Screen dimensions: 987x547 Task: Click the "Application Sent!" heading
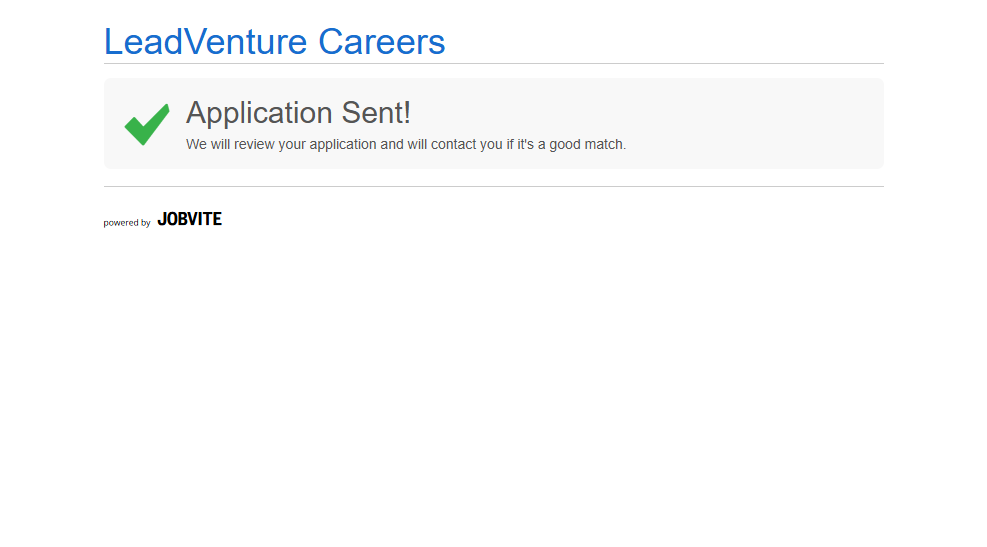point(298,113)
